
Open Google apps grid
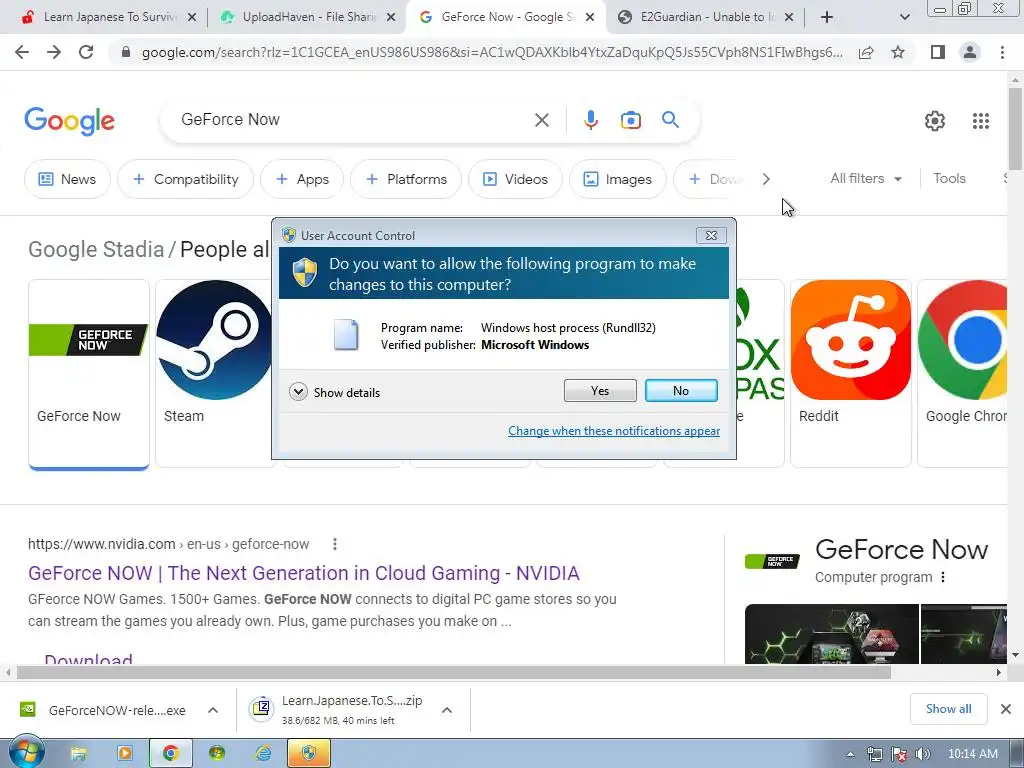(x=980, y=121)
